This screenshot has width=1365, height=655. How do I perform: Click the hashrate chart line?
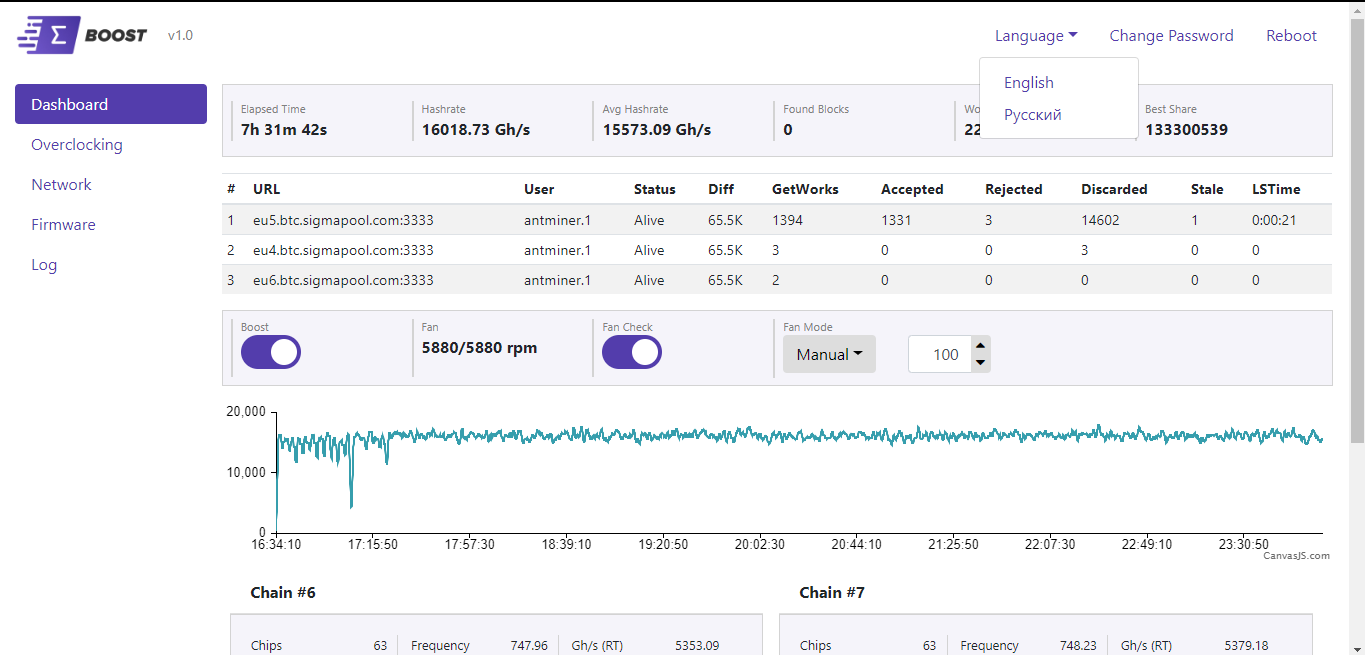800,436
